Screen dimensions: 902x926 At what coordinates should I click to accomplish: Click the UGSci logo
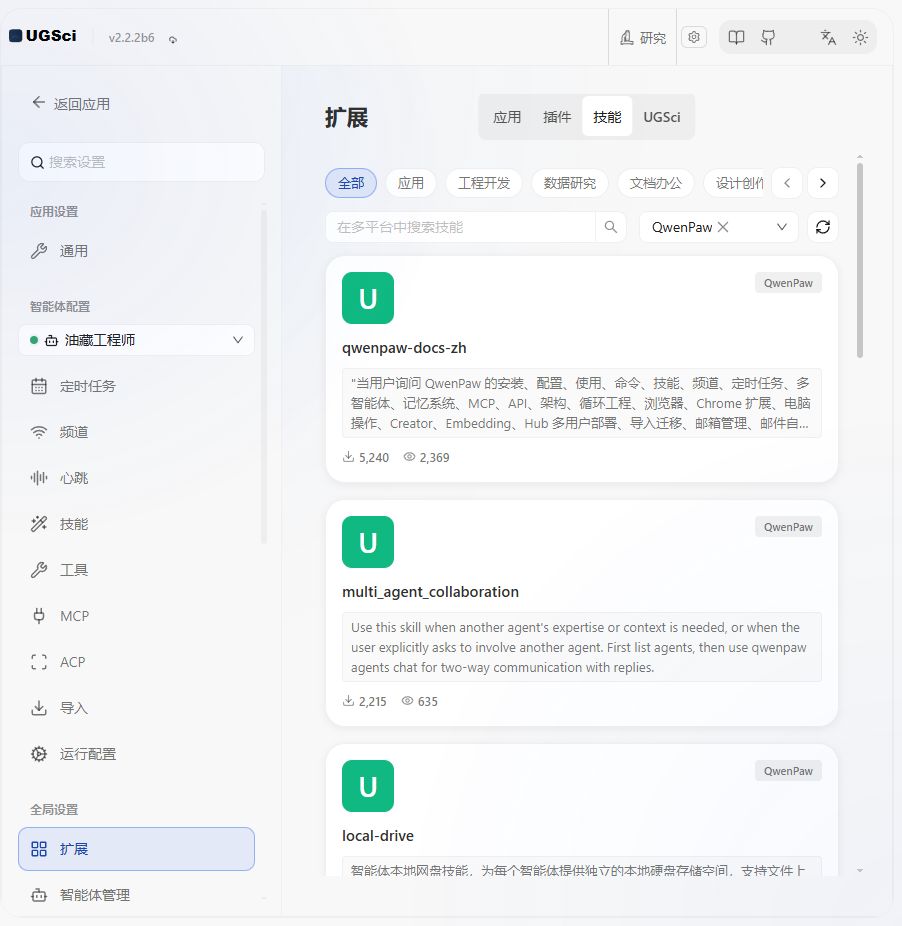pos(43,36)
